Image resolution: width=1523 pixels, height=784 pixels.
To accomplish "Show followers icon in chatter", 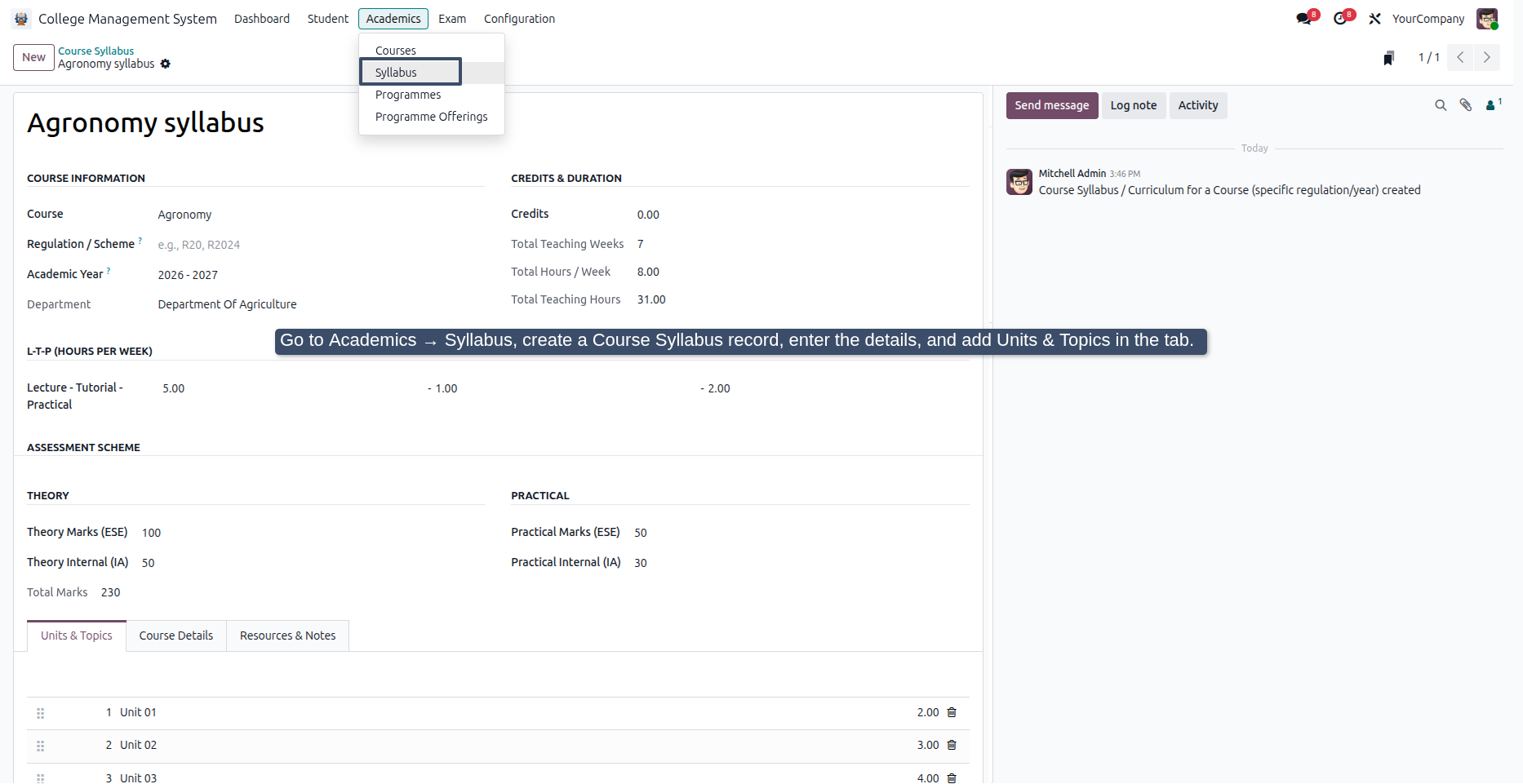I will pyautogui.click(x=1493, y=104).
